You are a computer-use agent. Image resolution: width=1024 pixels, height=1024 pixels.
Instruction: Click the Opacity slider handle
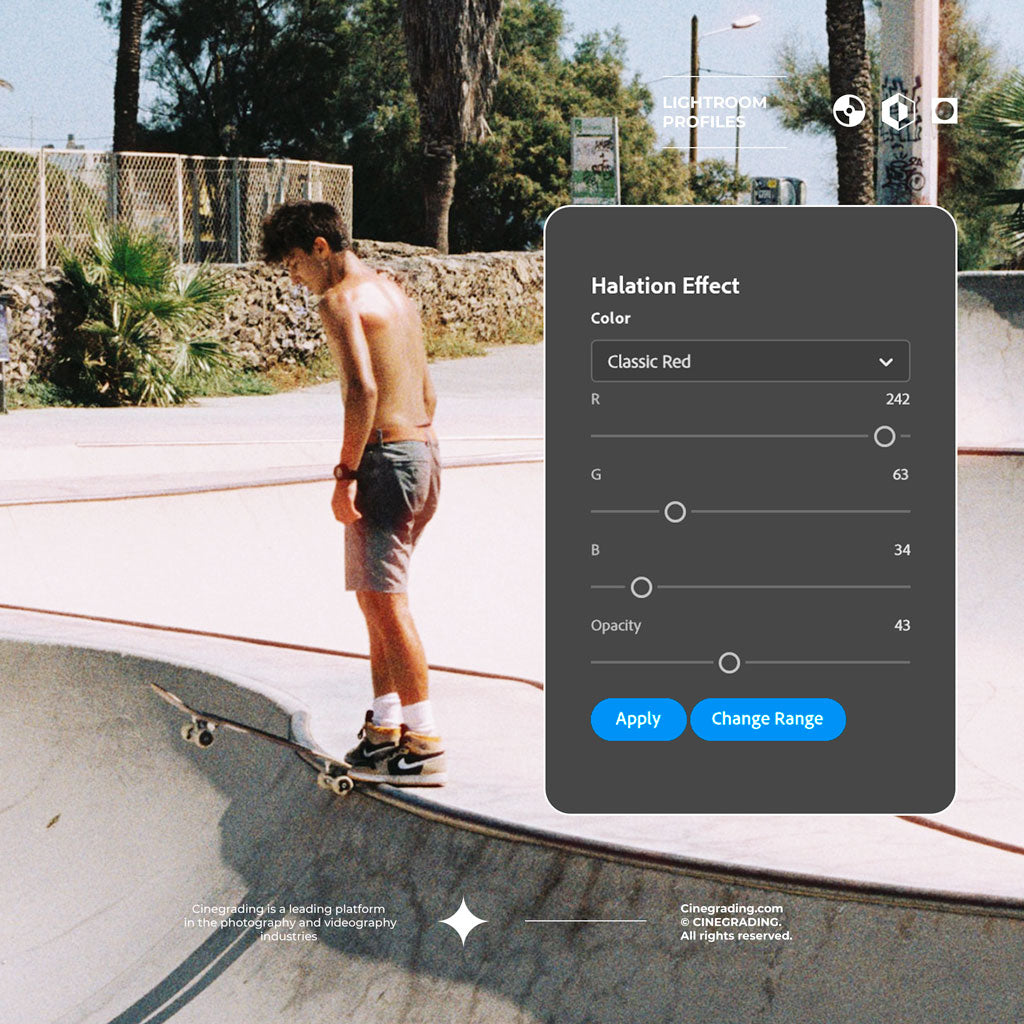point(729,662)
